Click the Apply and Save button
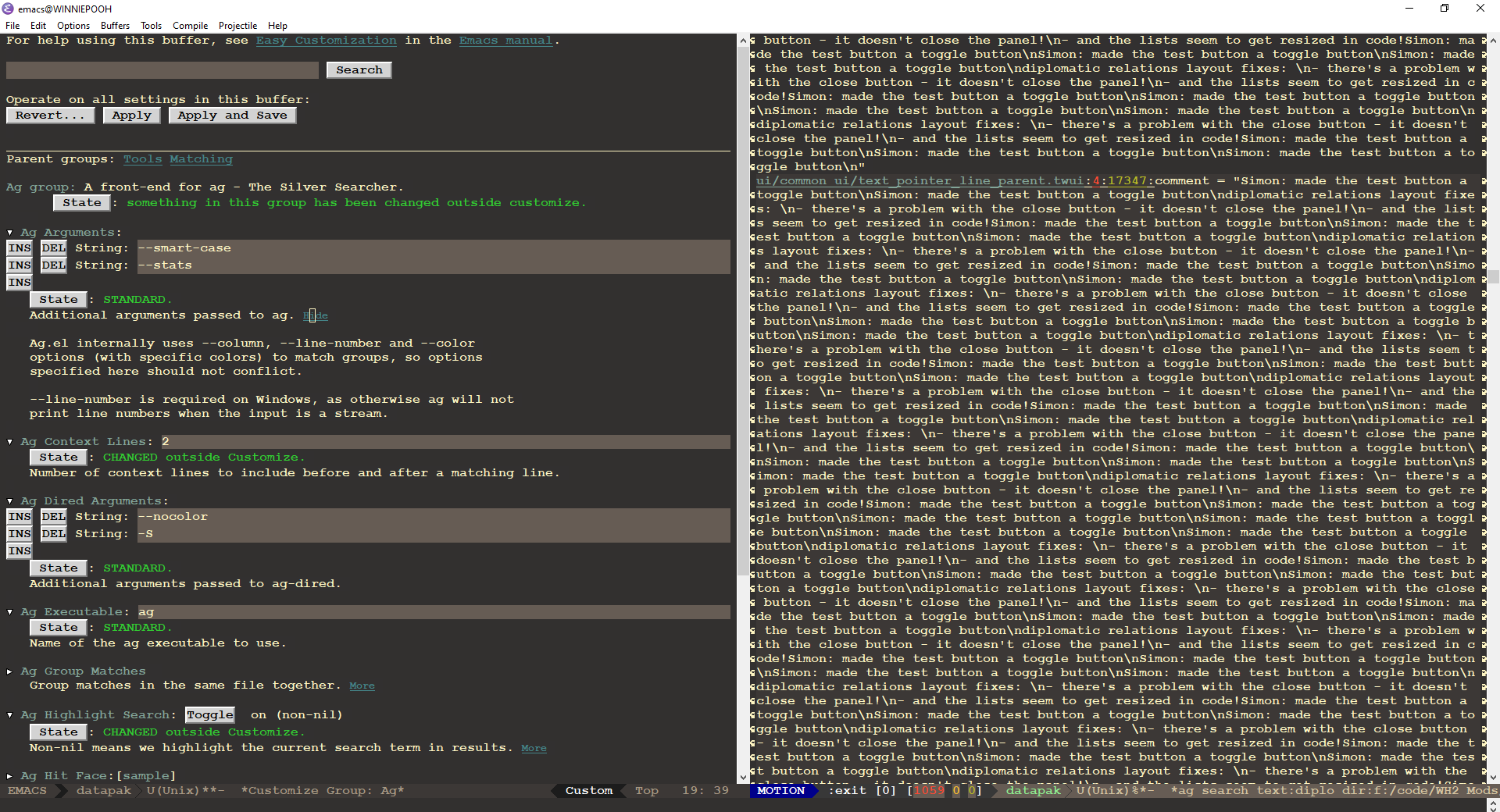The image size is (1500, 812). [x=232, y=116]
